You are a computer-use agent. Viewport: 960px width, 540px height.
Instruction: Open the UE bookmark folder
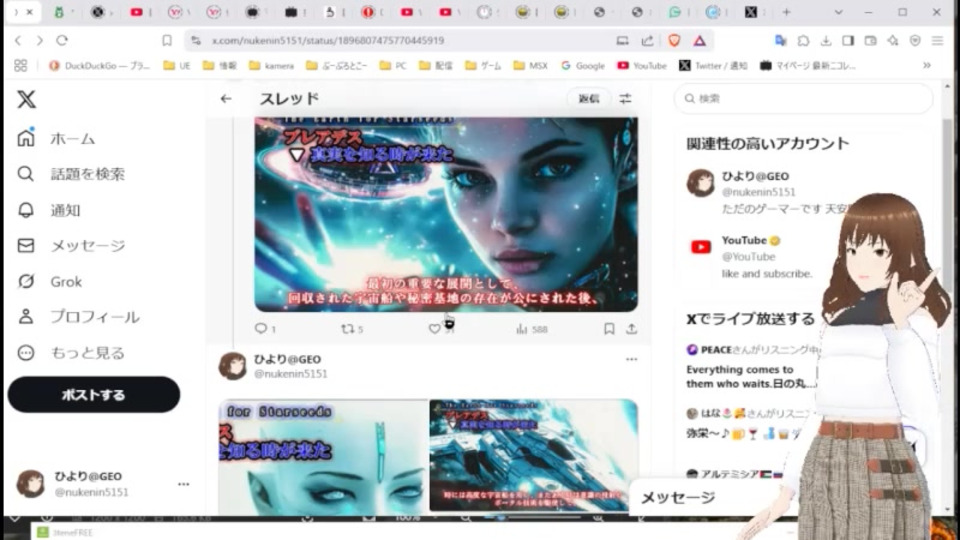point(177,66)
